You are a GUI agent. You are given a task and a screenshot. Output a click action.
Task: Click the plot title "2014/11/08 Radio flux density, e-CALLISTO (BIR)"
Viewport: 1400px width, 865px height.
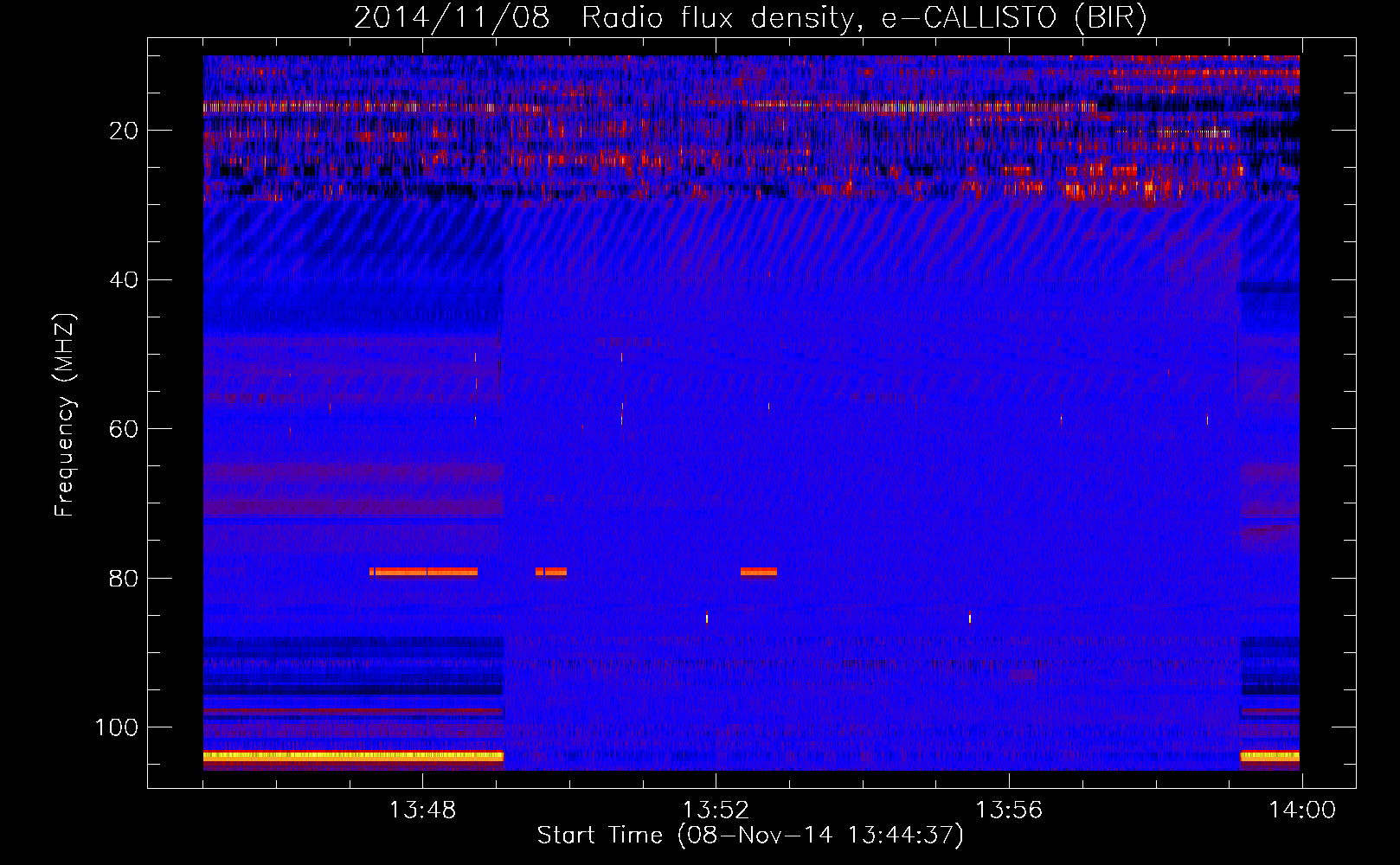coord(750,17)
